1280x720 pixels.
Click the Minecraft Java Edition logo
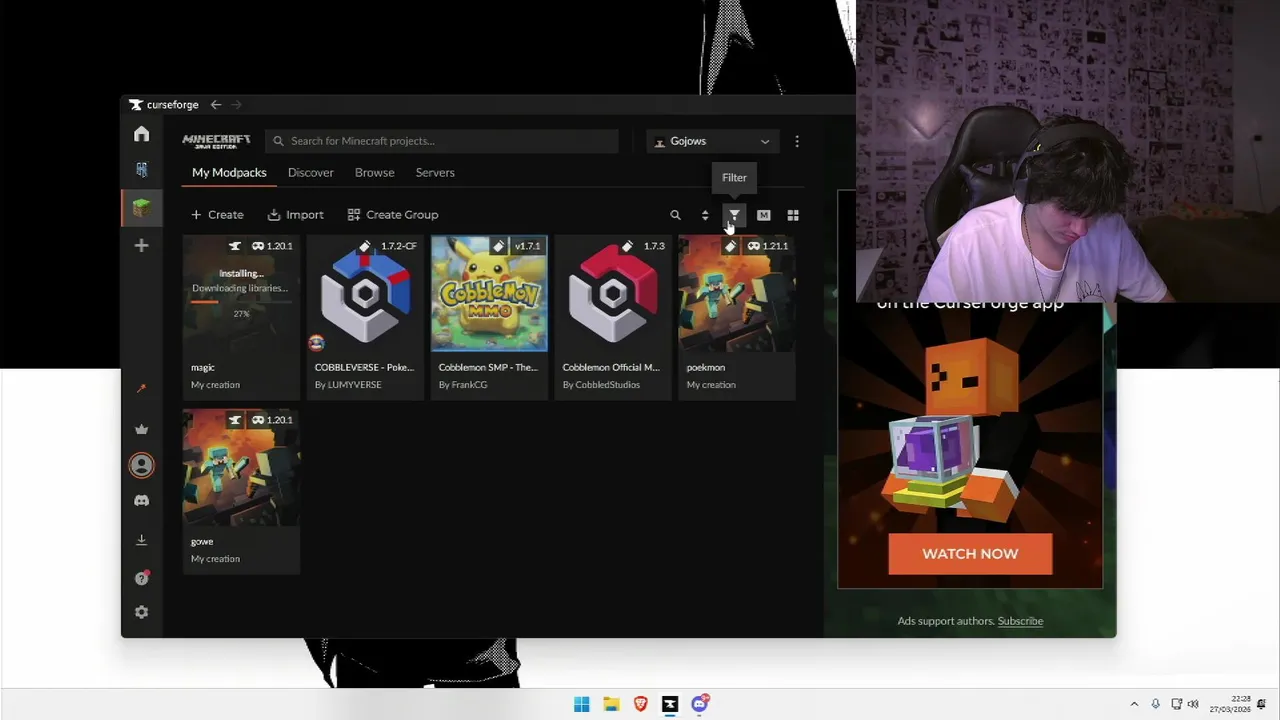coord(216,141)
